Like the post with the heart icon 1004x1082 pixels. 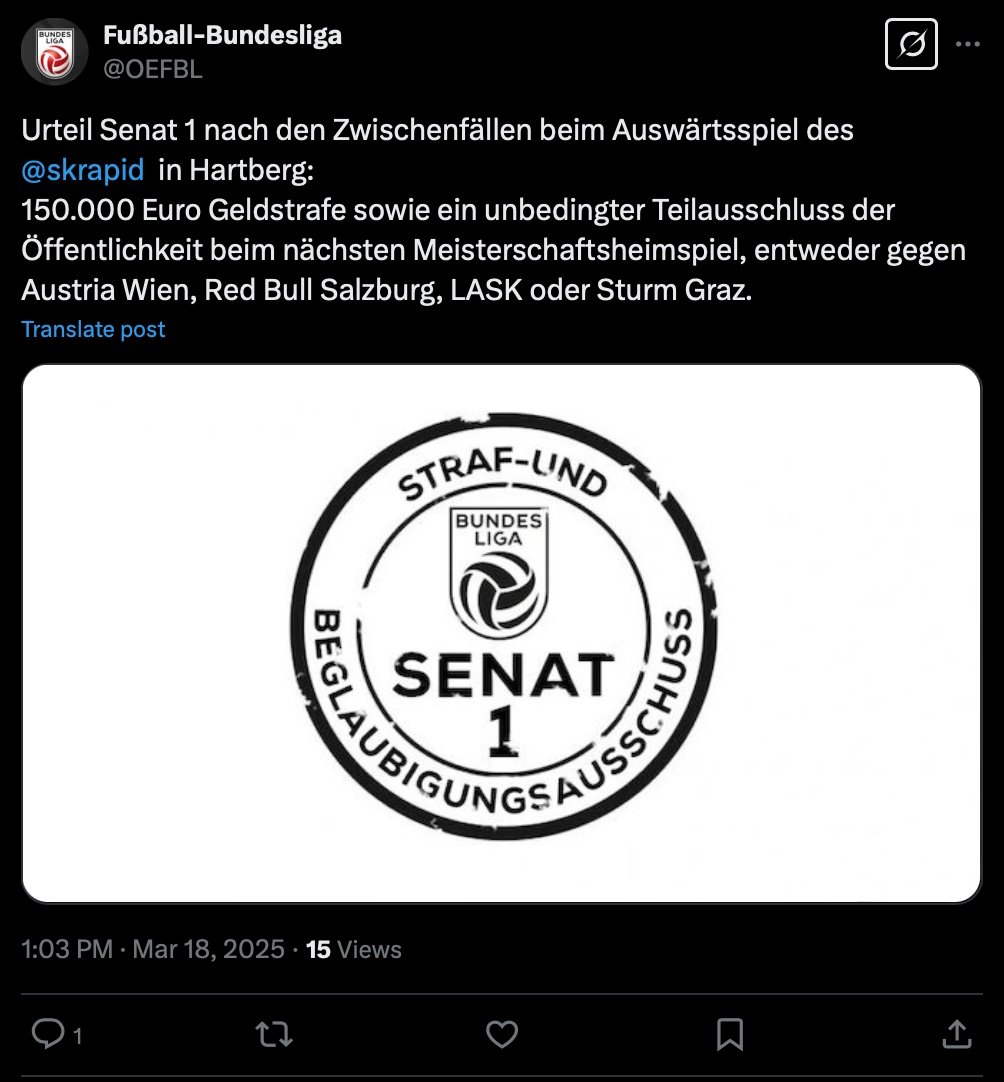[502, 1034]
